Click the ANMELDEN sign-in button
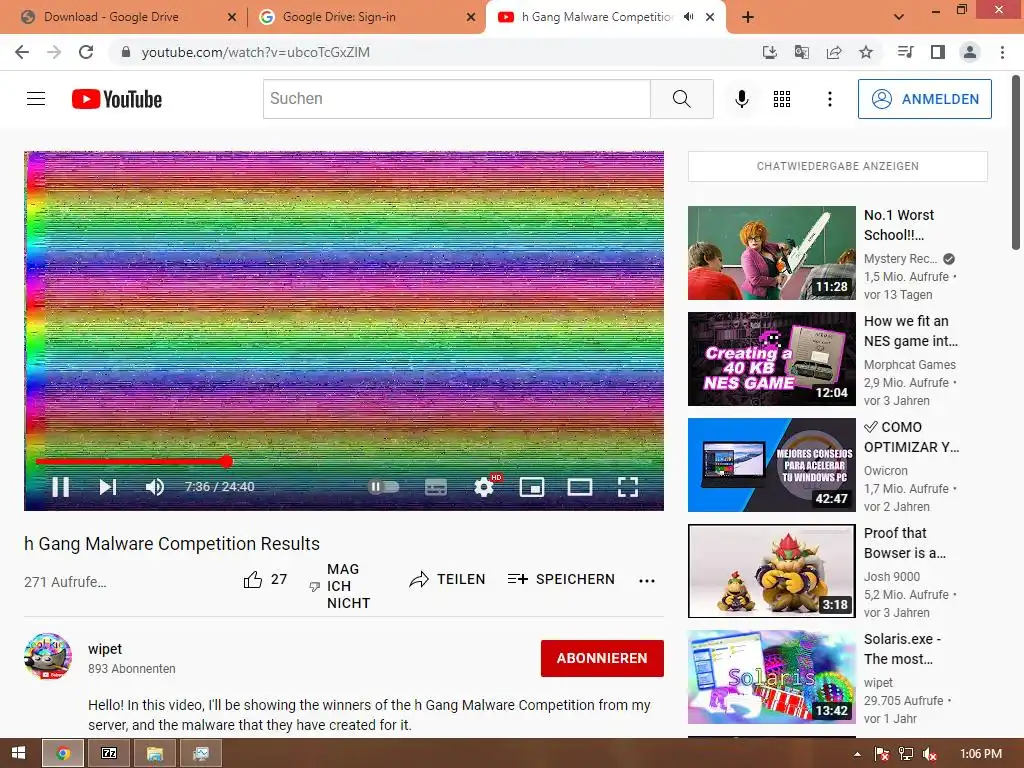1024x768 pixels. [925, 99]
